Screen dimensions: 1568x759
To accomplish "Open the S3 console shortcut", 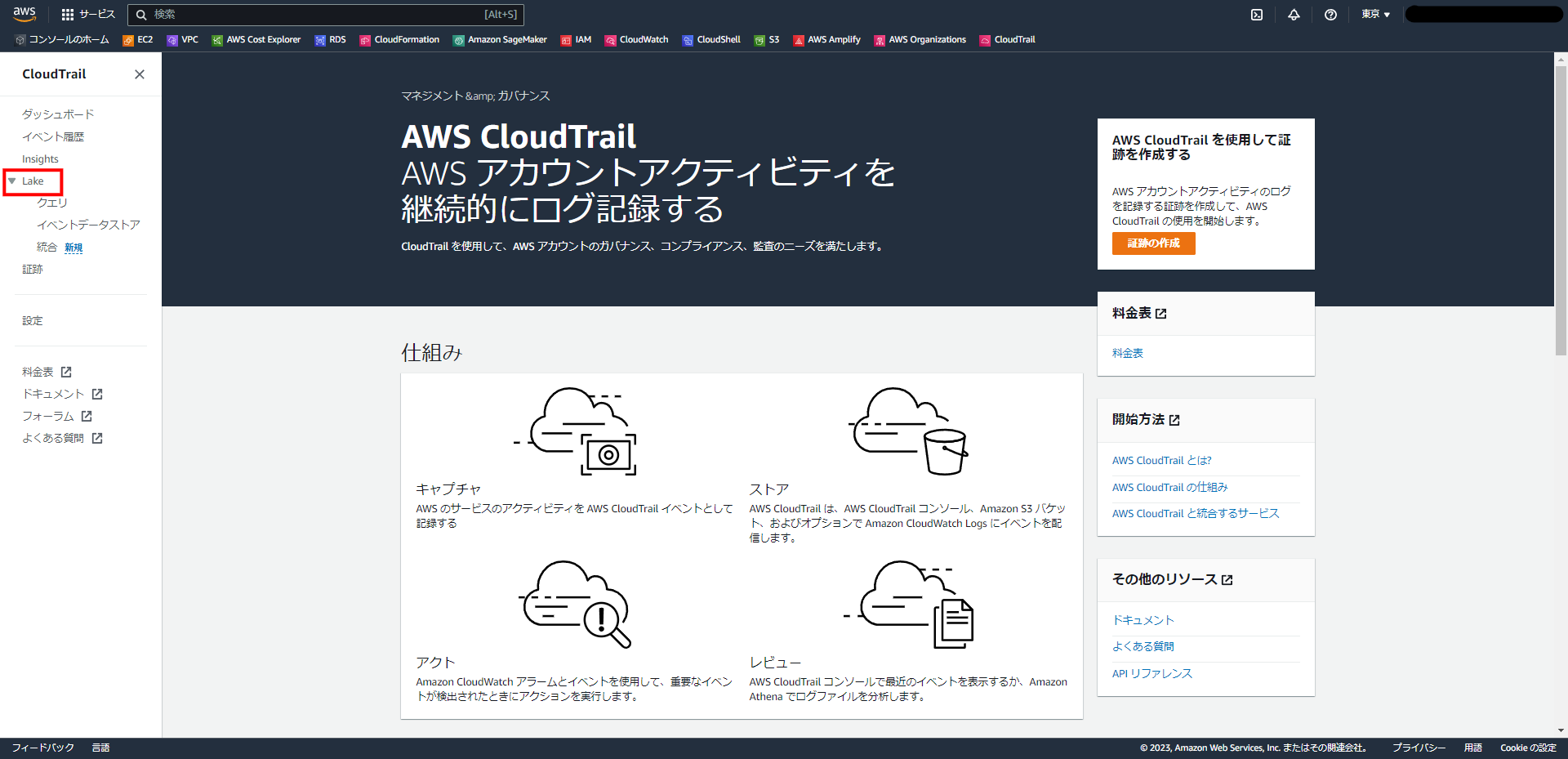I will pos(771,39).
